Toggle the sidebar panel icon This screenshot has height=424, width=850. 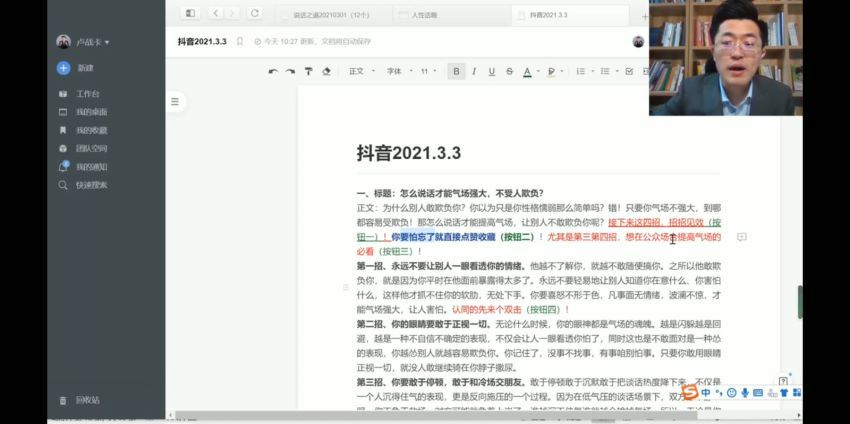[190, 13]
